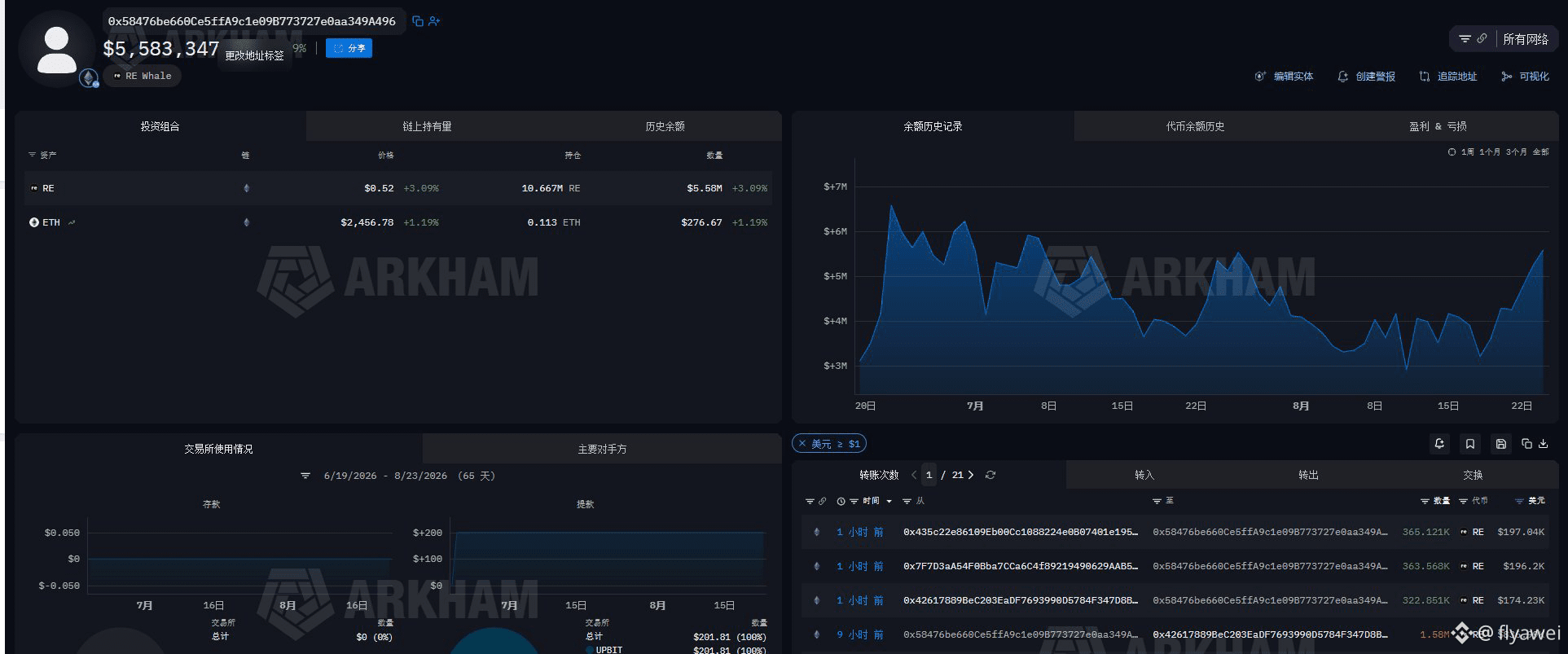
Task: Open the 余额历史记录 tab
Action: 933,126
